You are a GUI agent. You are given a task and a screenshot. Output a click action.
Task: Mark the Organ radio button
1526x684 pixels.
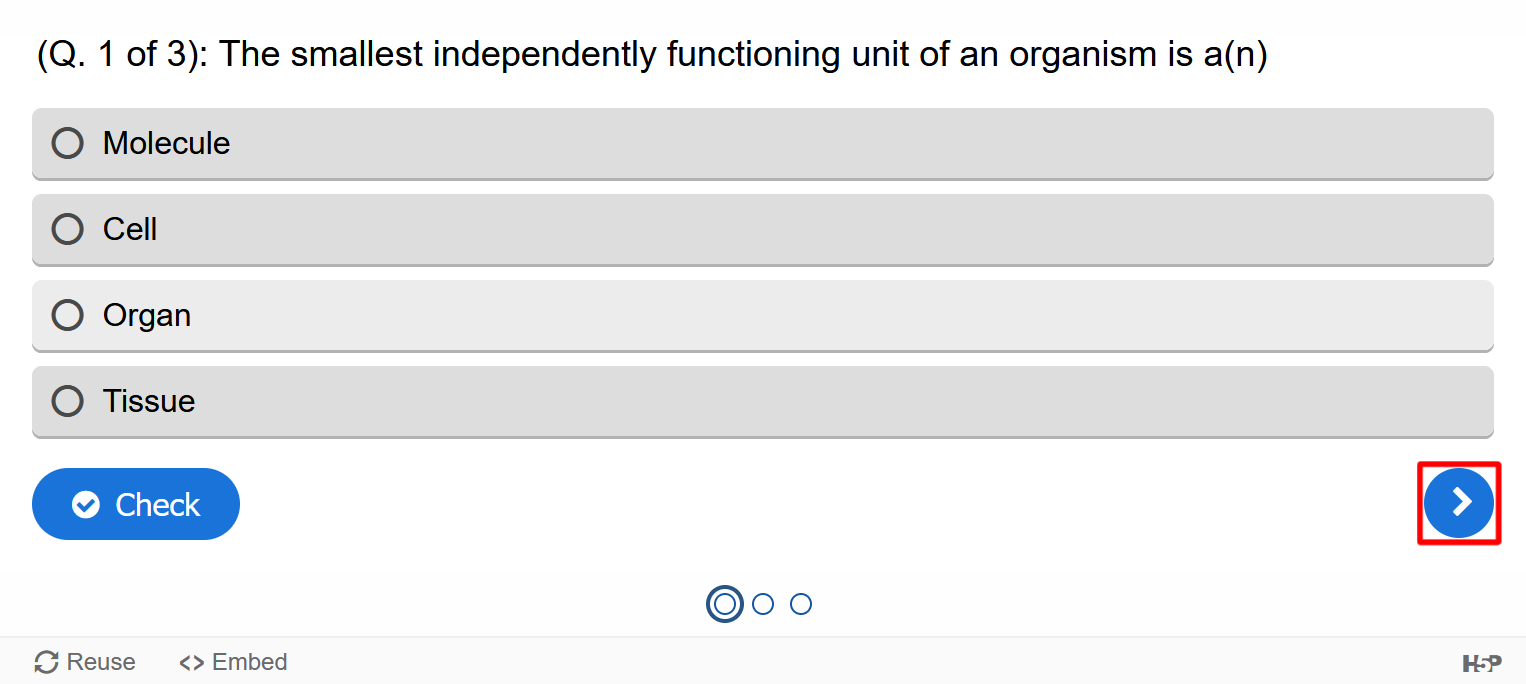tap(67, 315)
